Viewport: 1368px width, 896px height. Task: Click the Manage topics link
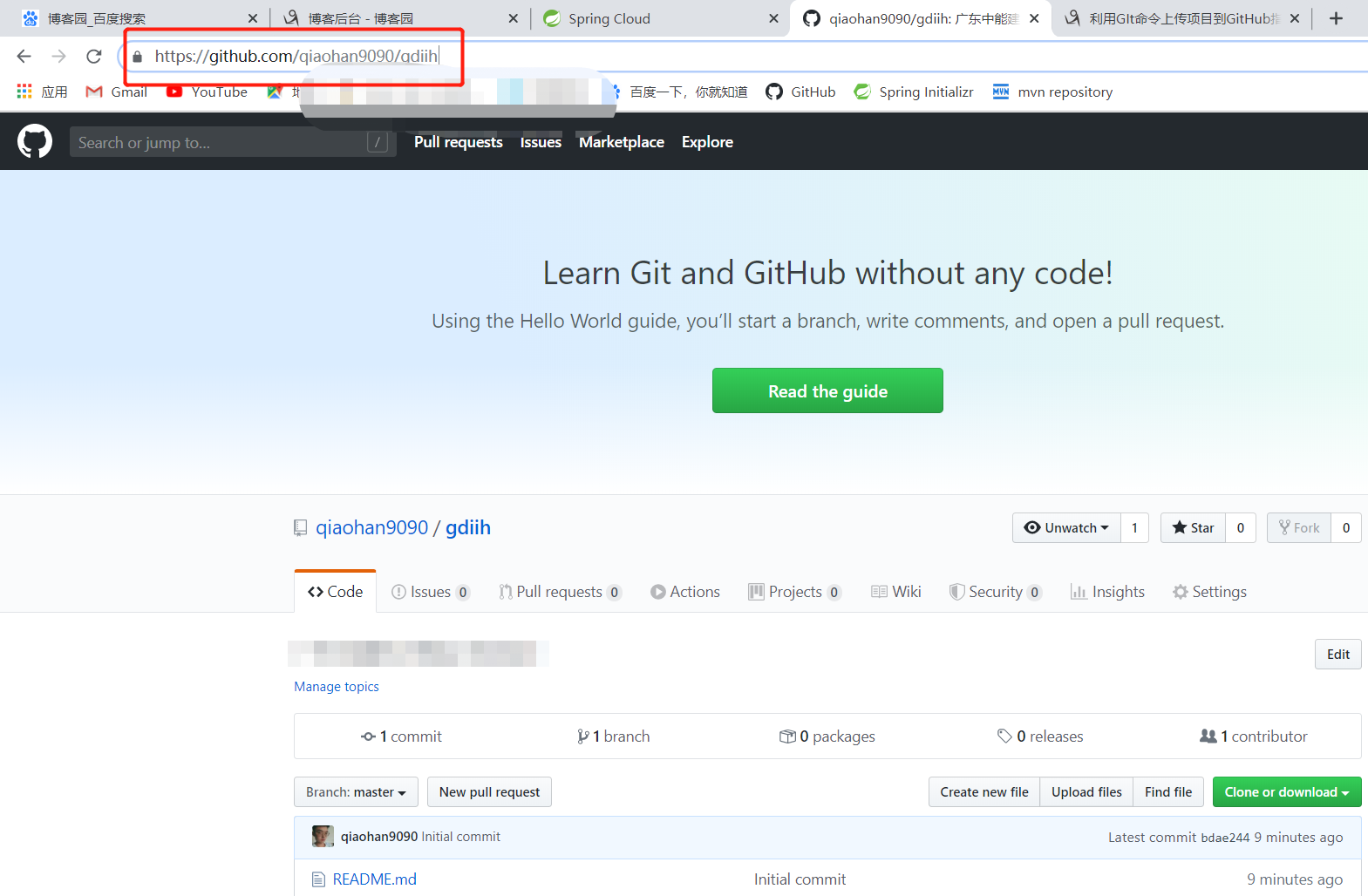[337, 687]
